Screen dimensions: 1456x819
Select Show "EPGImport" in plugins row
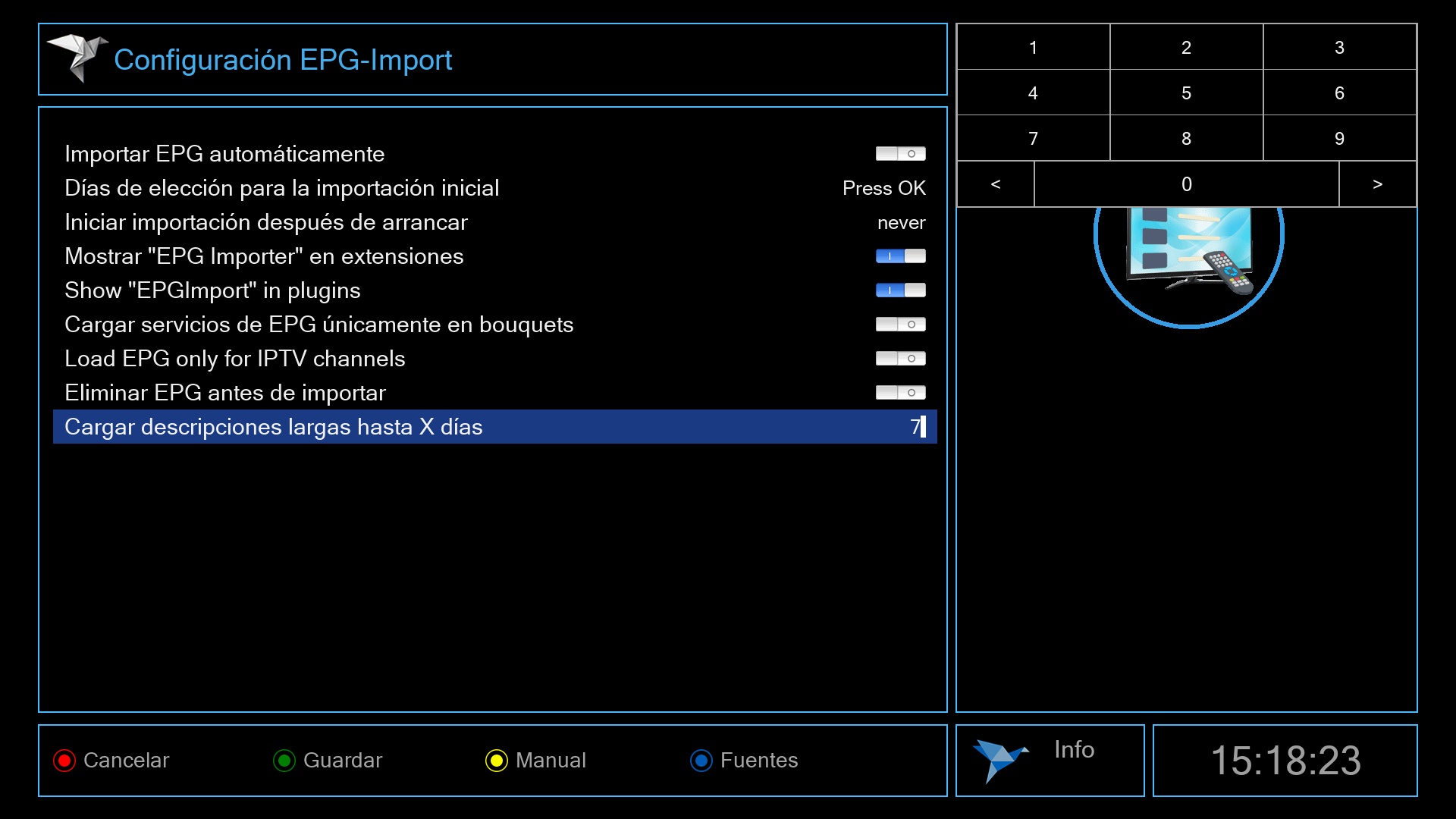pos(212,290)
